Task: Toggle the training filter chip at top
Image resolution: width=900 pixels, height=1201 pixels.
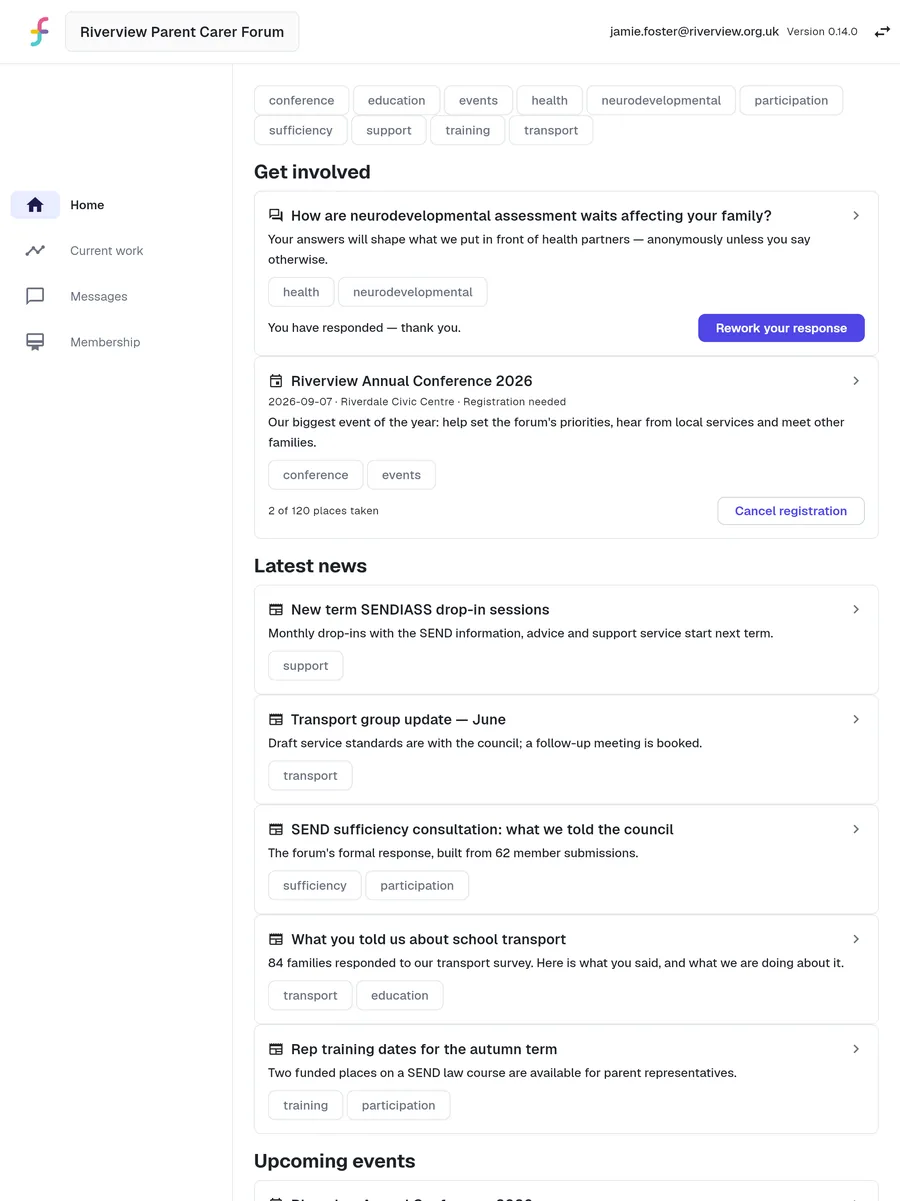Action: (468, 130)
